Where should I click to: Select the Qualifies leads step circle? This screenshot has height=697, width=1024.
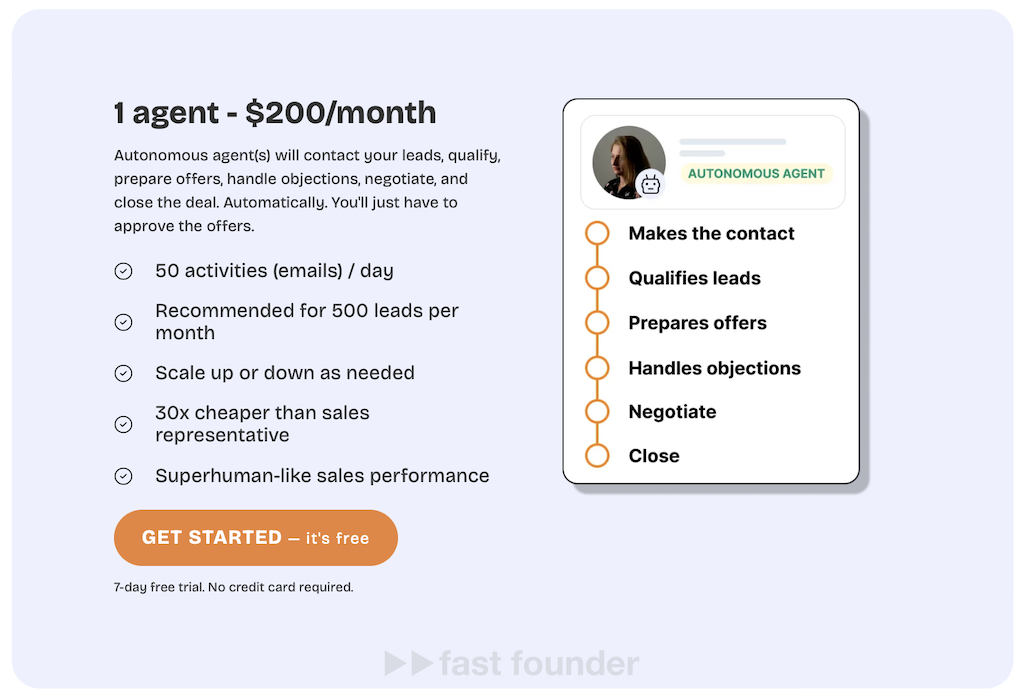tap(597, 278)
